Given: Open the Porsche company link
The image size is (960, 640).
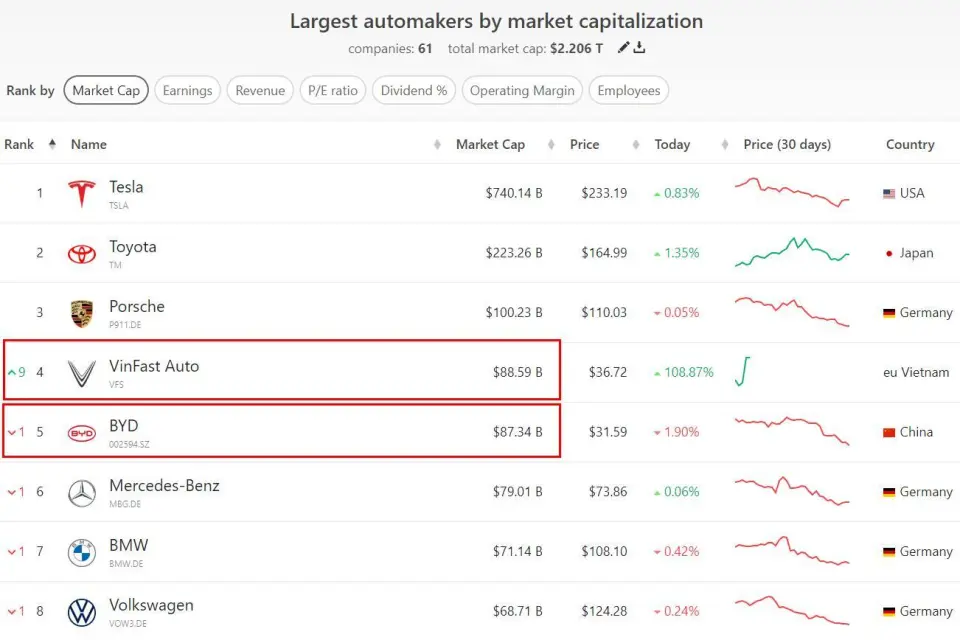Looking at the screenshot, I should 137,306.
